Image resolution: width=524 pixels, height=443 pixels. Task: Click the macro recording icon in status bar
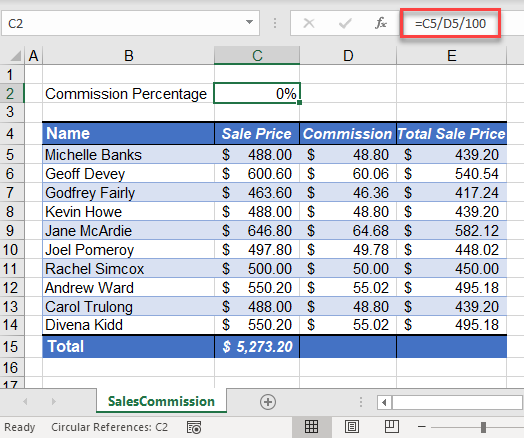pos(194,427)
